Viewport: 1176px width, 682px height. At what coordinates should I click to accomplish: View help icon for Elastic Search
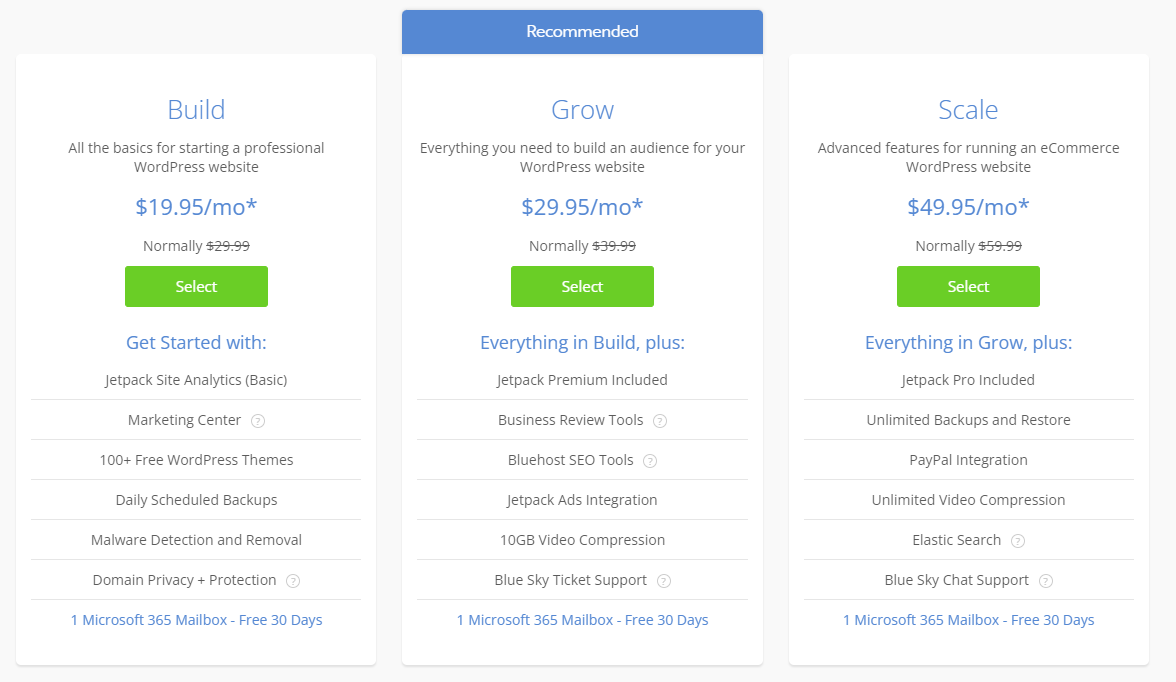click(x=1018, y=541)
